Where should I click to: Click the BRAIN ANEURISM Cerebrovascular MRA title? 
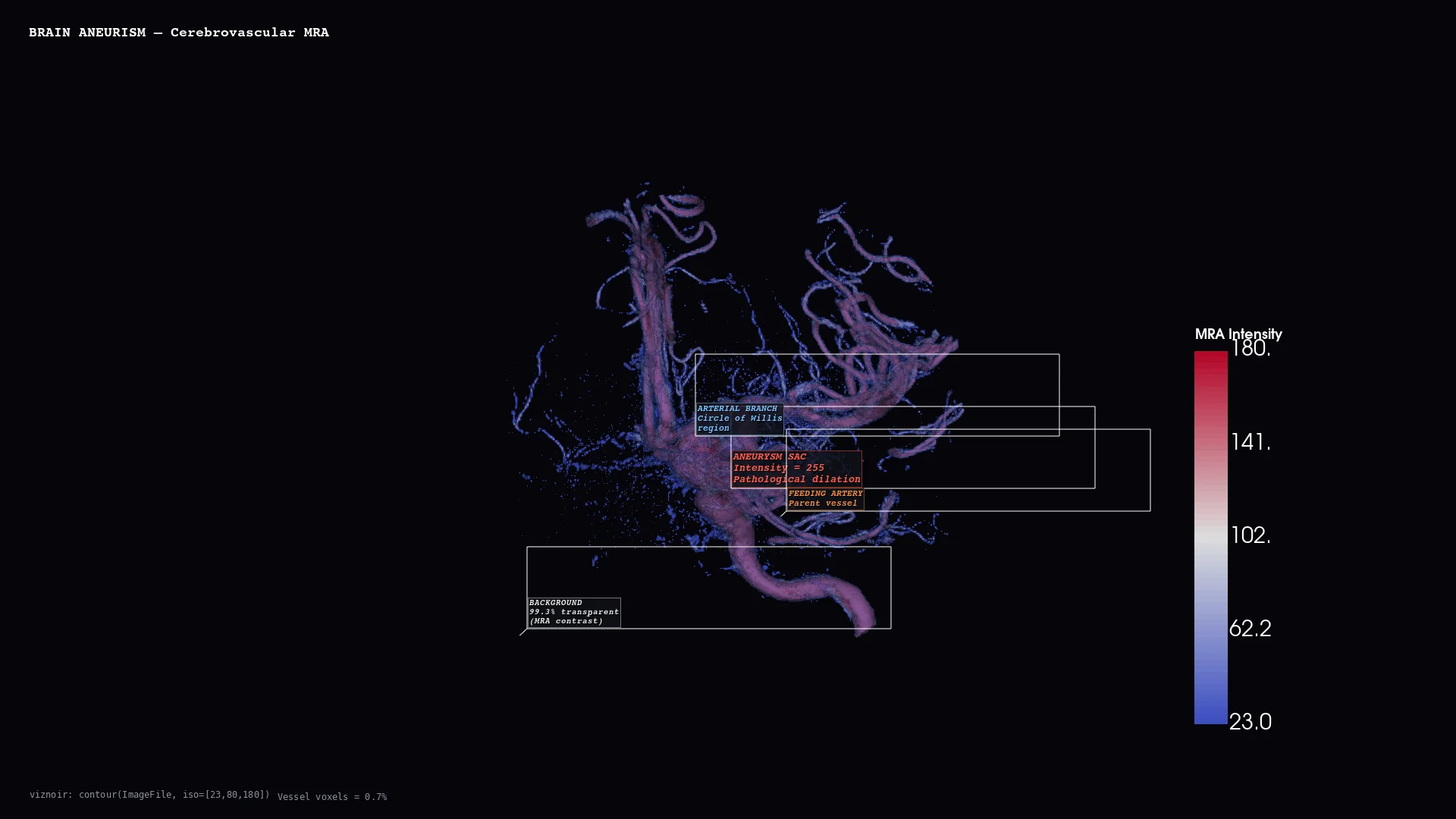point(179,33)
